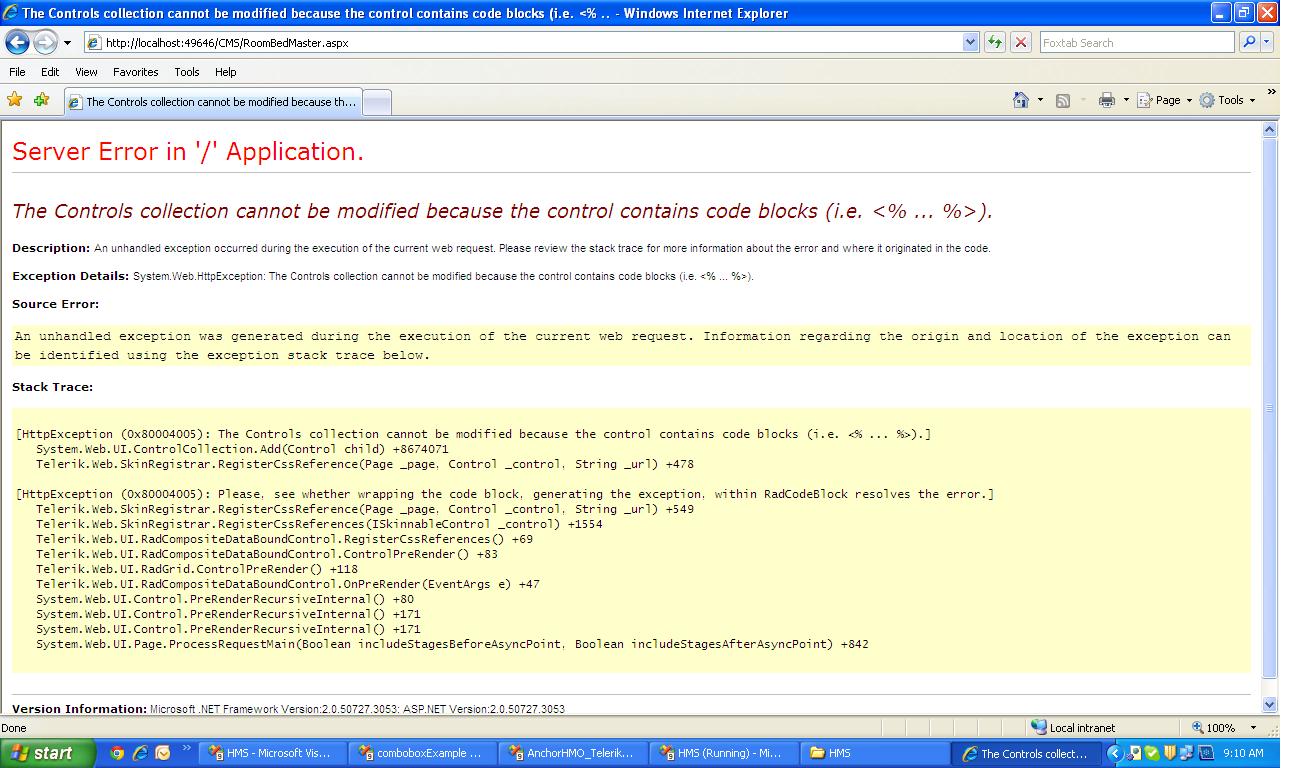Click the 'Server Error in '/' Application.' heading
Screen dimensions: 1304x768
pos(188,152)
